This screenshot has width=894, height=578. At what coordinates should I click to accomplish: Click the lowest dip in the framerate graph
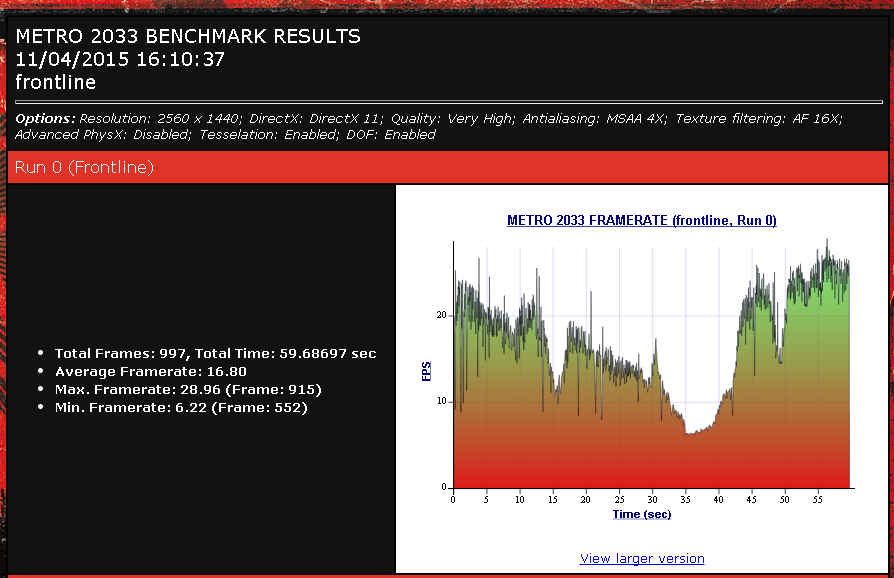point(689,434)
